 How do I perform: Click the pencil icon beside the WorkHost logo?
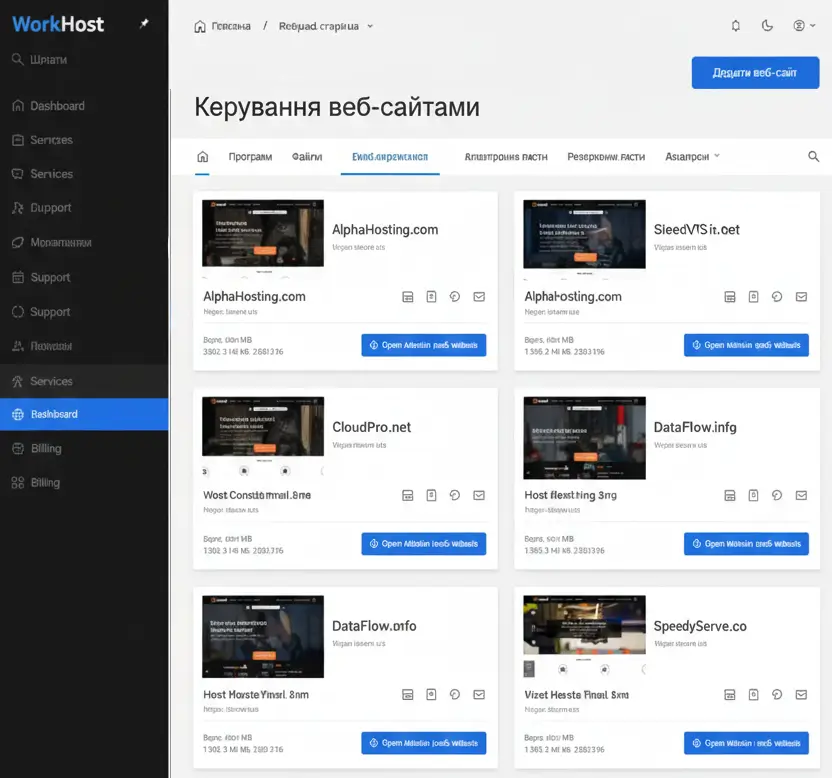(x=145, y=22)
